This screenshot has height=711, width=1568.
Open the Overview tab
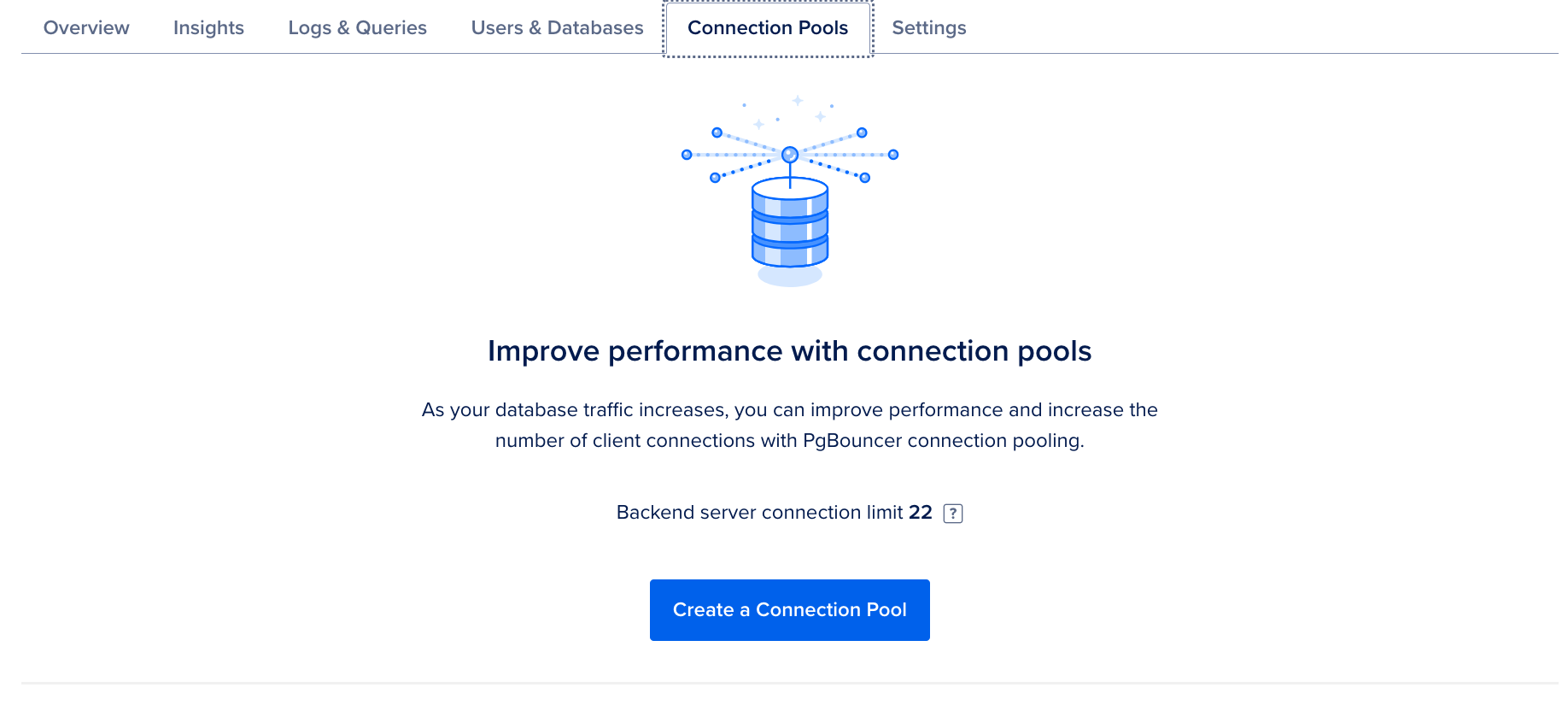coord(86,28)
